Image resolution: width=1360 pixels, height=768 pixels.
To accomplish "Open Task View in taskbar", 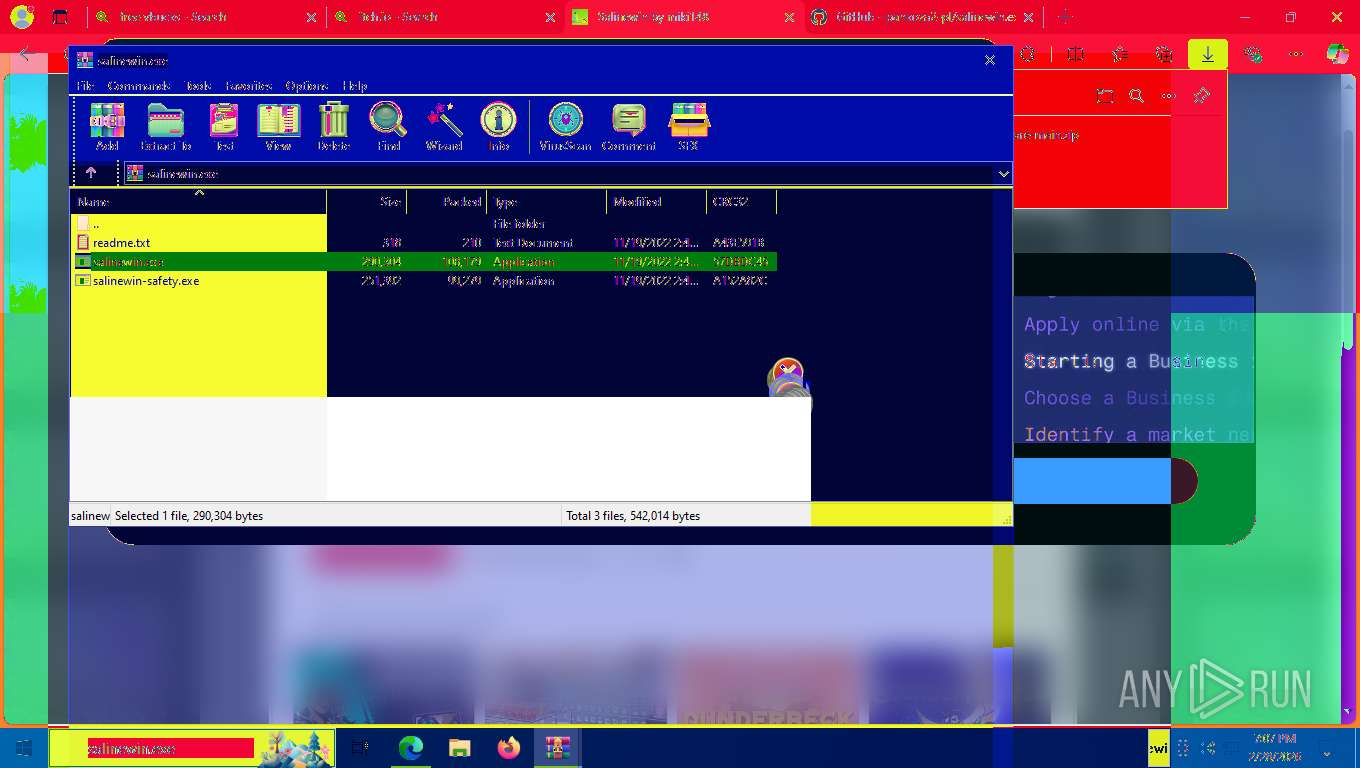I will tap(361, 748).
